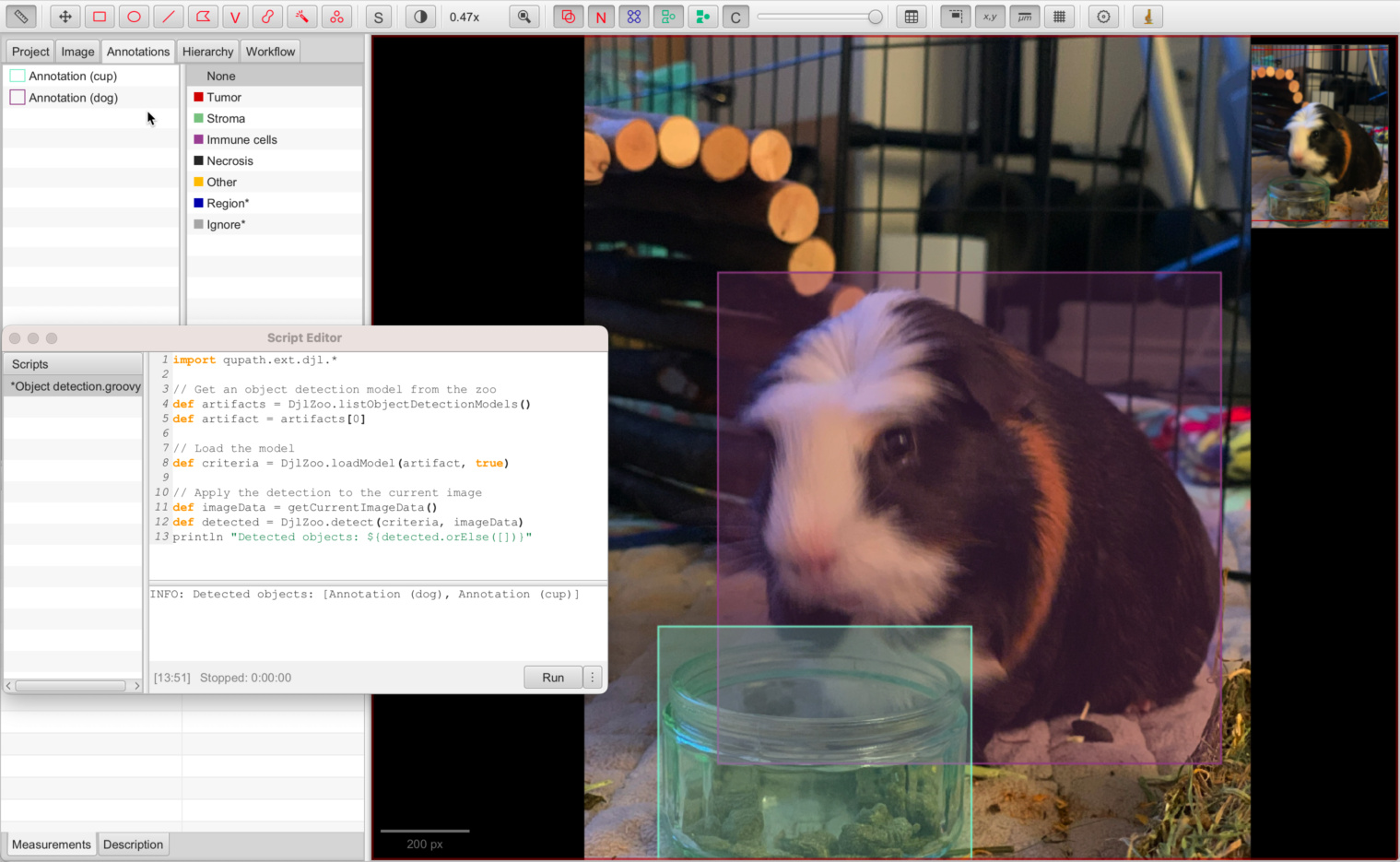This screenshot has width=1400, height=862.
Task: Select the Necrosis class
Action: point(275,160)
